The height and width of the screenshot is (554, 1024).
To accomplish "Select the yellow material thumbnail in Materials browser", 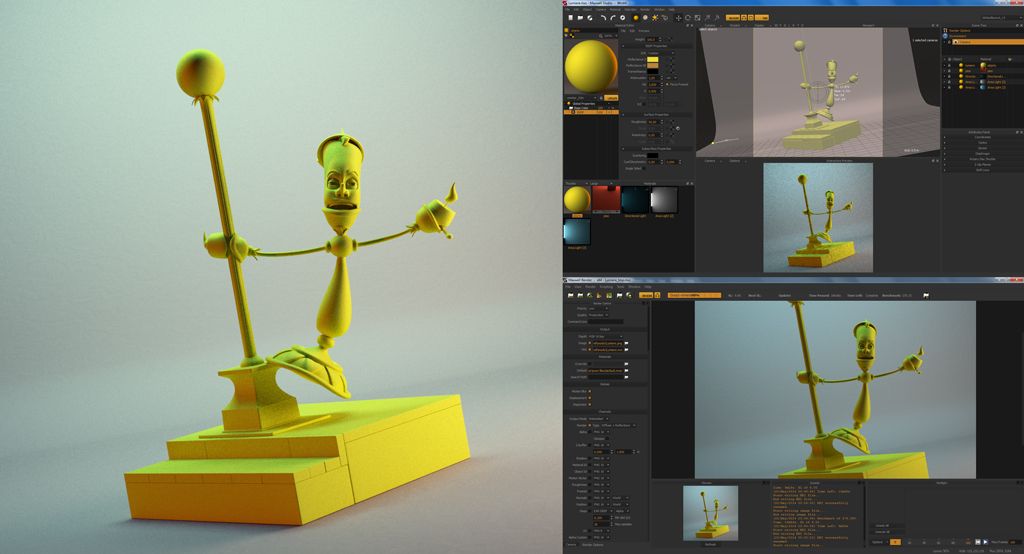I will pos(577,199).
